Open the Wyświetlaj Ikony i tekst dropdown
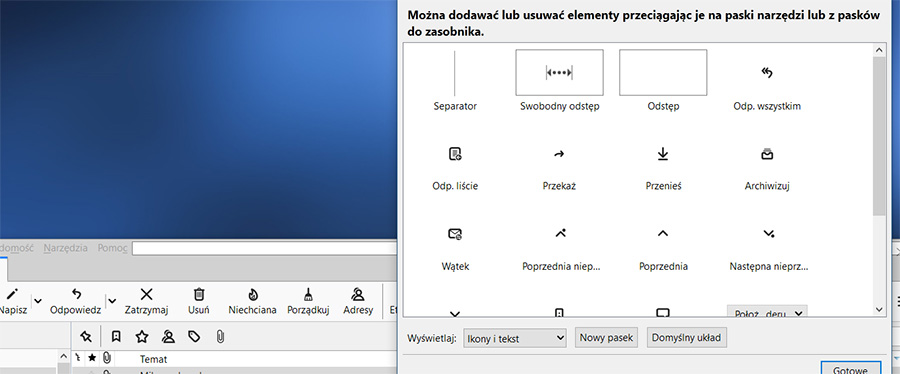Screen dimensions: 900x374 515,338
